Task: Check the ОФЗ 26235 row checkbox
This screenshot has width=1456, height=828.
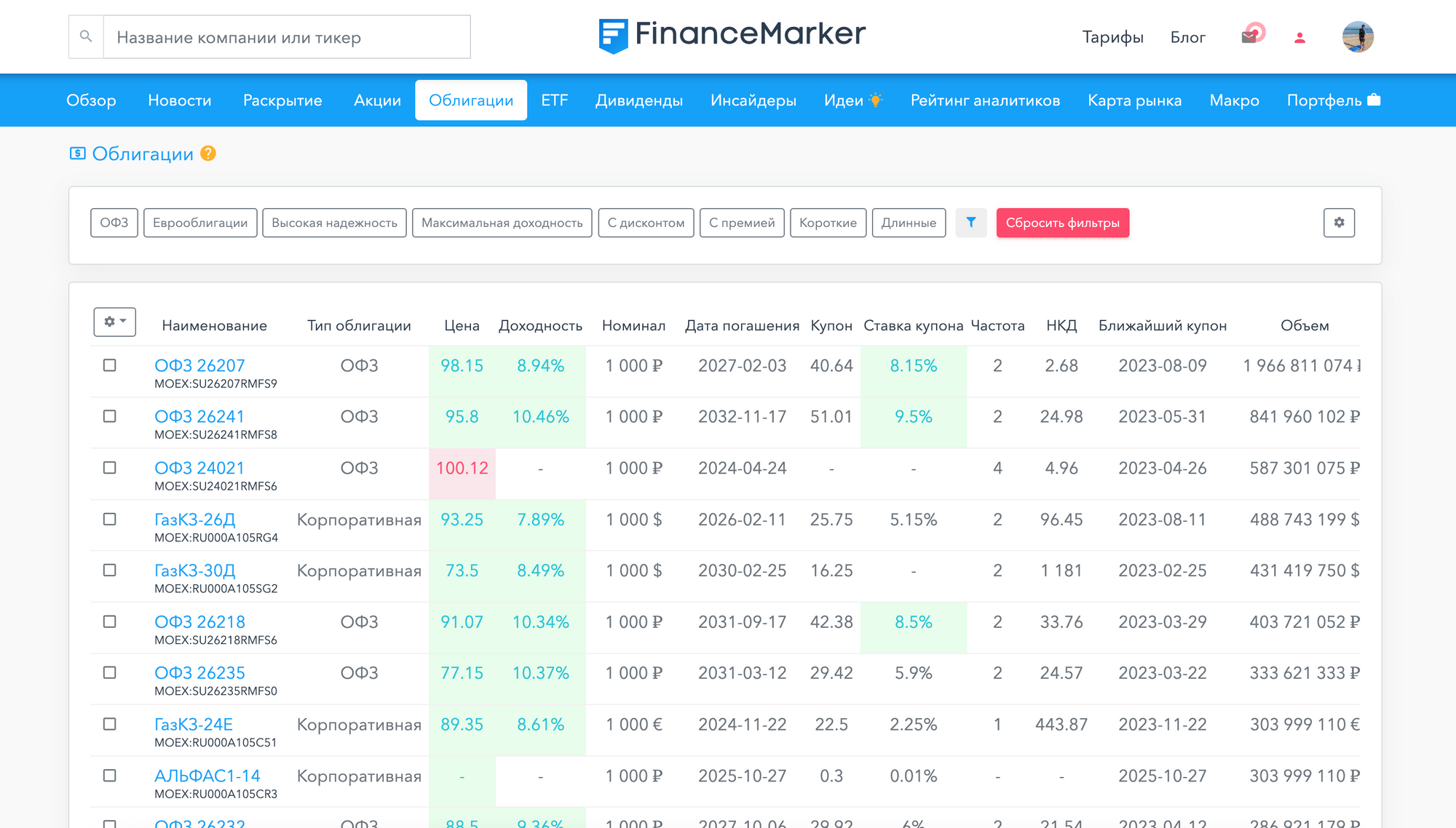Action: (x=110, y=673)
